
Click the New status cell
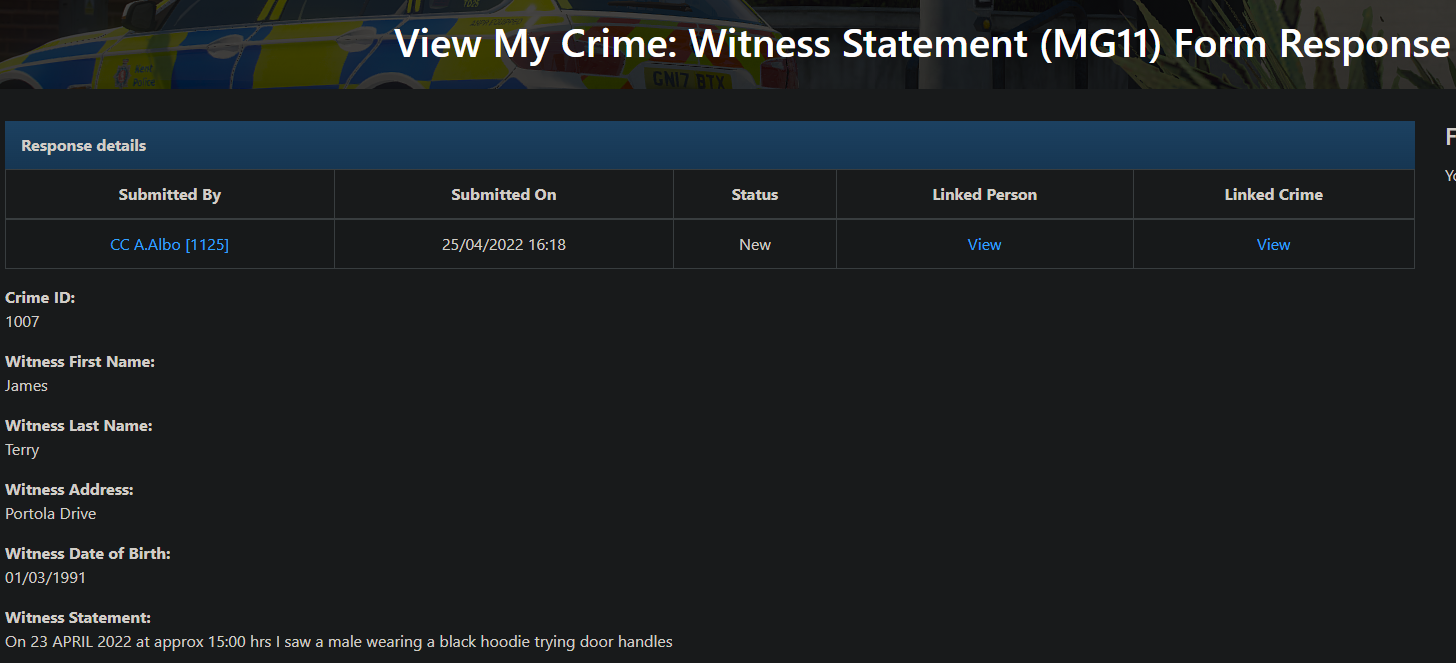pos(754,244)
